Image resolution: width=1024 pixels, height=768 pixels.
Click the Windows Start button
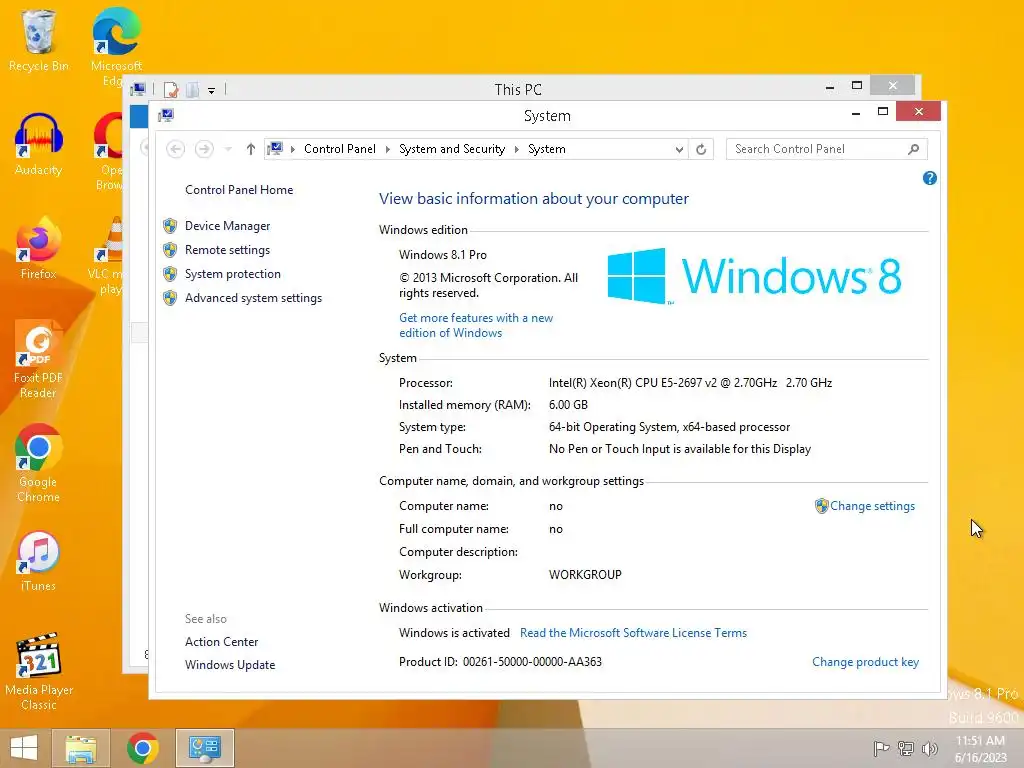point(24,748)
